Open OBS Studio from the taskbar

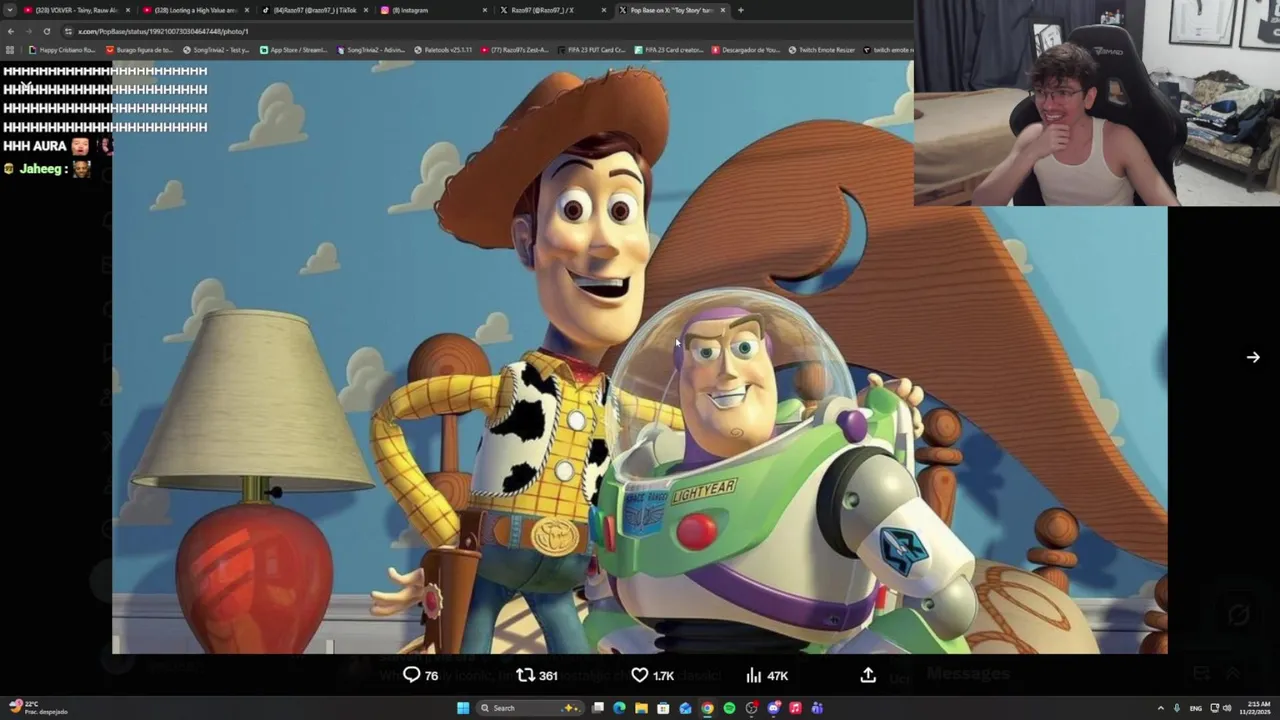751,708
